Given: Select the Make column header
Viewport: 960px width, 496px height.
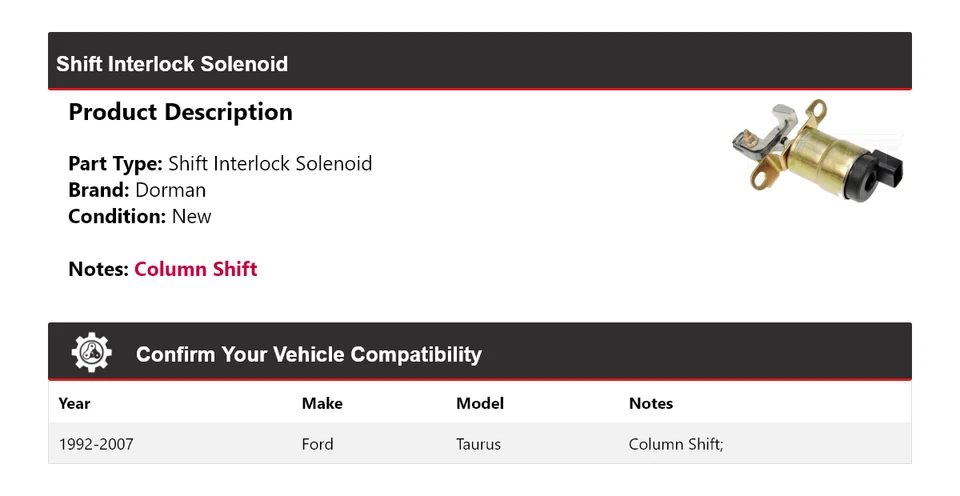Looking at the screenshot, I should pyautogui.click(x=322, y=404).
